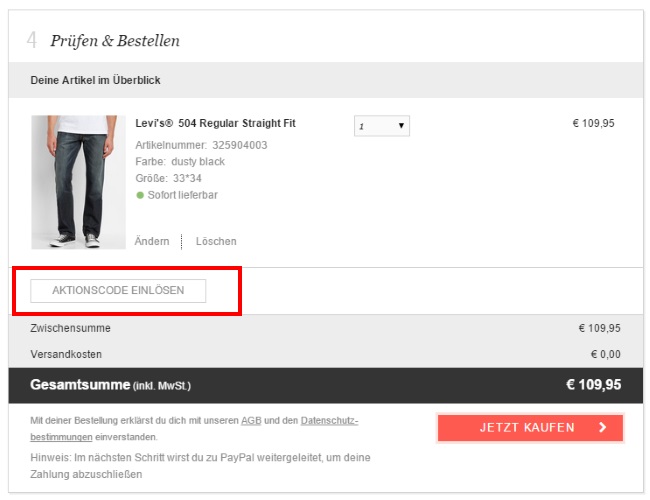Click the arrow icon on JETZT KAUFEN
This screenshot has width=650, height=500.
click(x=603, y=427)
